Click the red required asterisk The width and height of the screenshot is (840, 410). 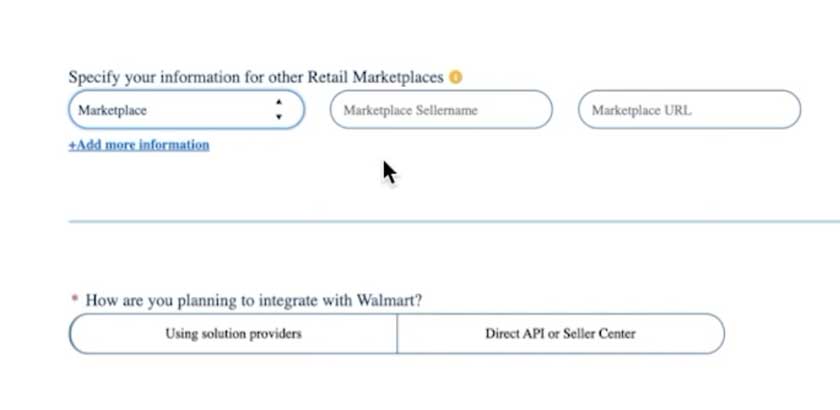pos(74,300)
